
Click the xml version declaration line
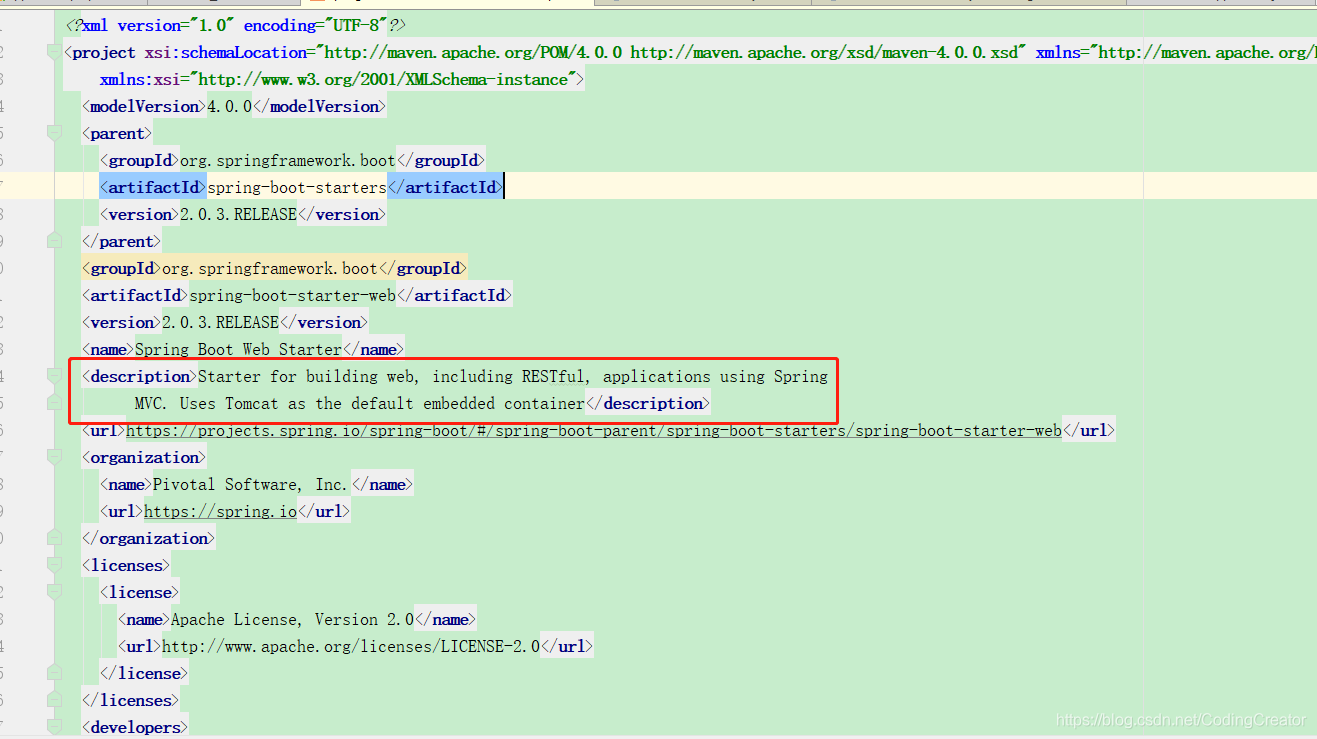point(235,25)
